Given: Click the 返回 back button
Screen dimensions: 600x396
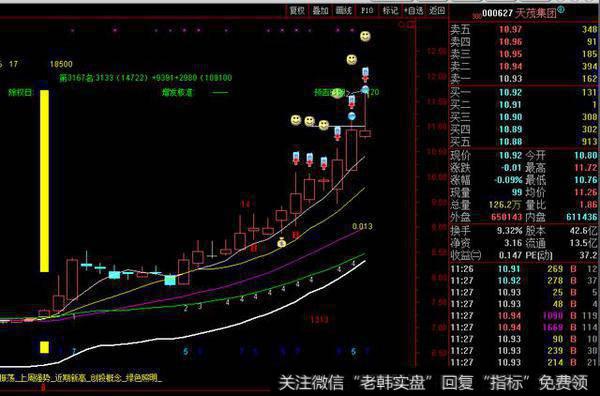Looking at the screenshot, I should coord(437,11).
